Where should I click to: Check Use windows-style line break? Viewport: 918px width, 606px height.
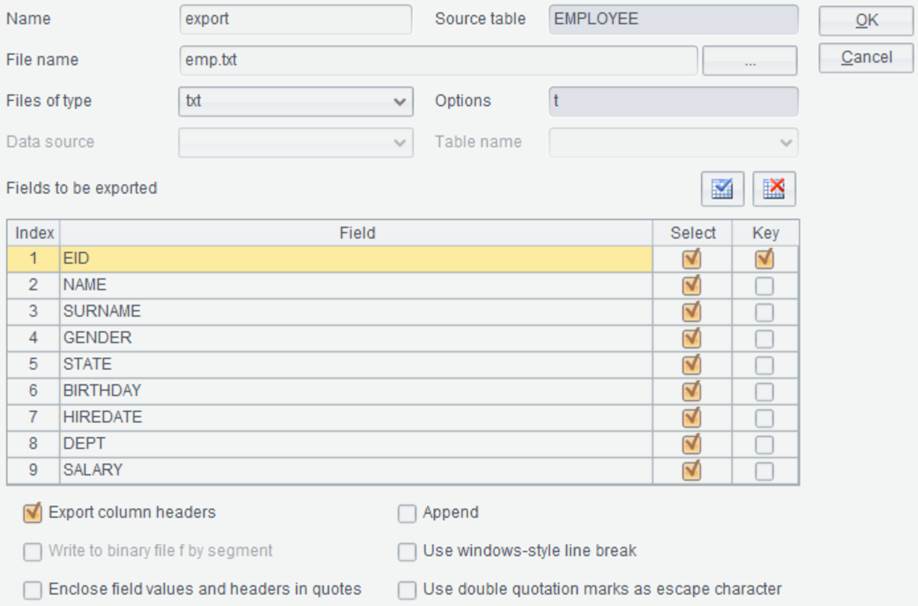point(407,552)
